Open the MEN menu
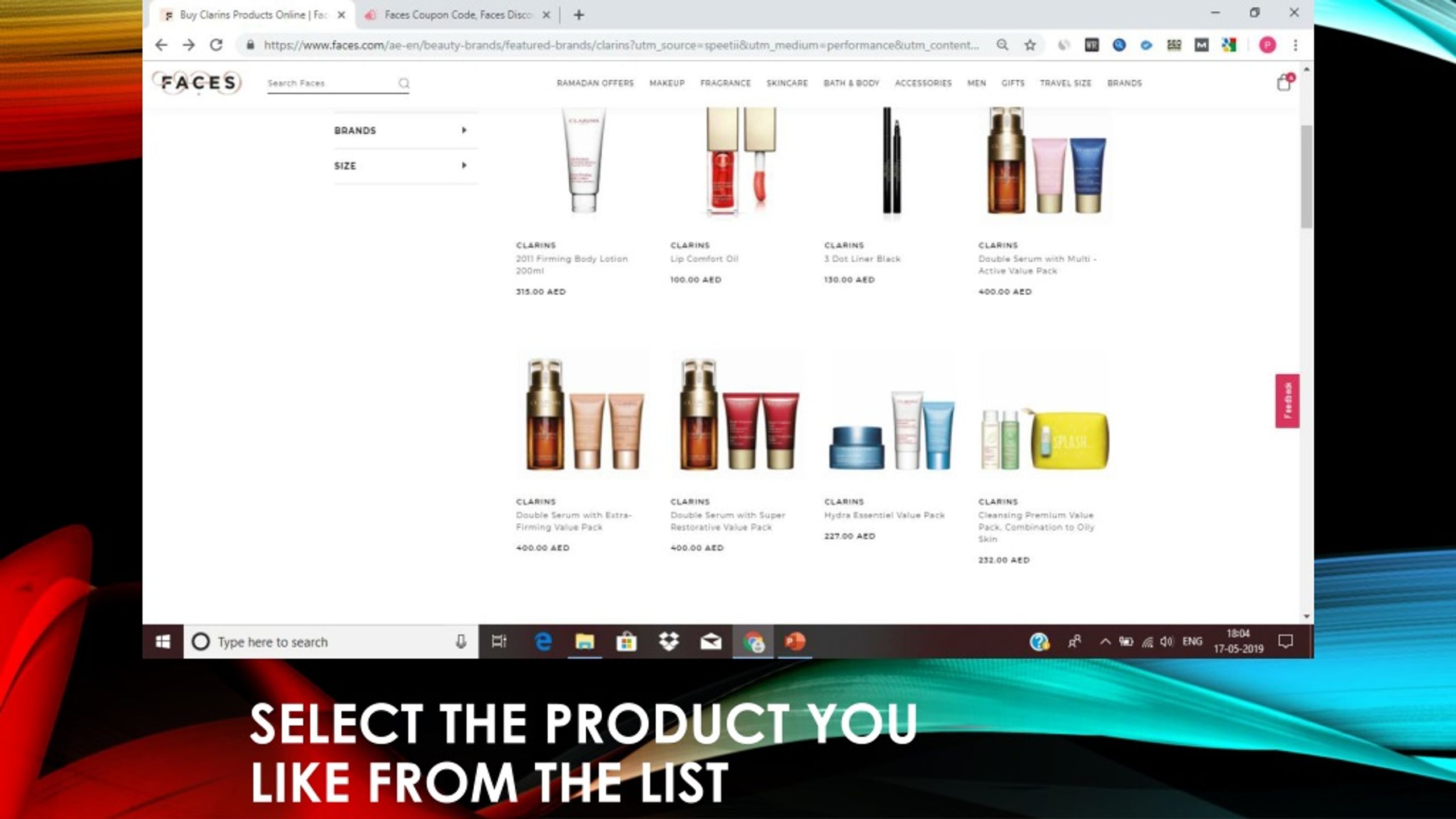This screenshot has height=819, width=1456. click(x=977, y=83)
